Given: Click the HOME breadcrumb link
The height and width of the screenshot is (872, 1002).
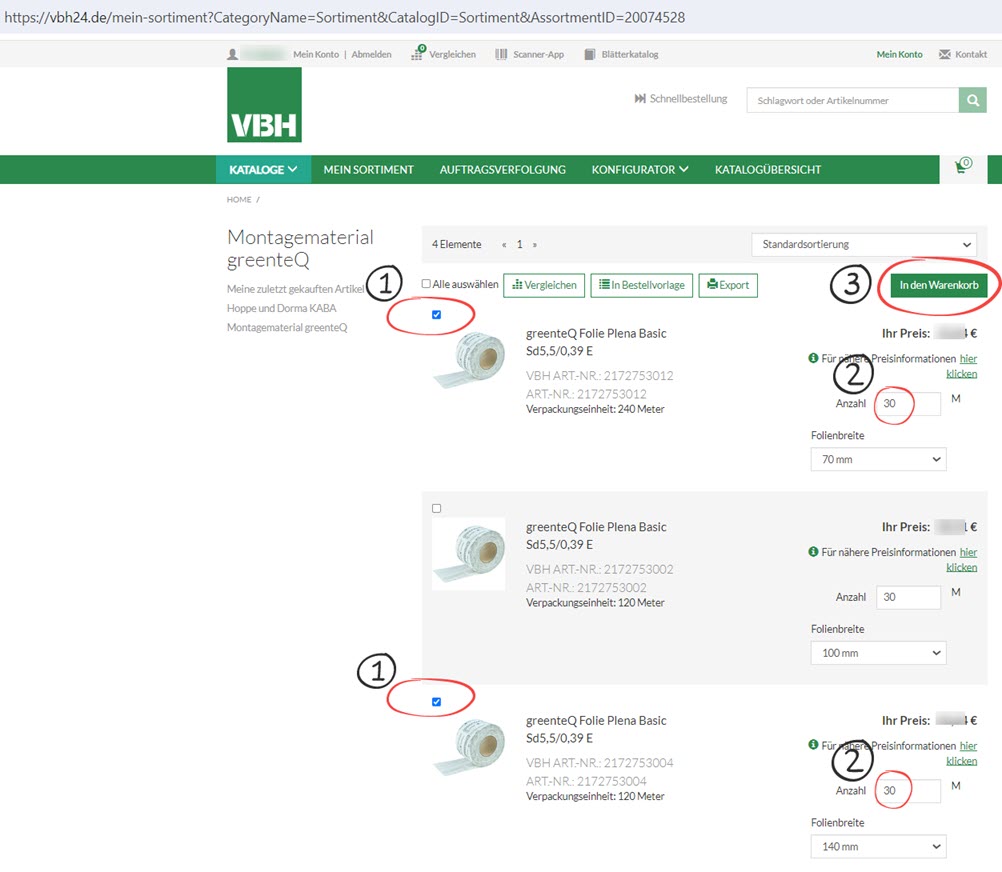Looking at the screenshot, I should (x=239, y=199).
